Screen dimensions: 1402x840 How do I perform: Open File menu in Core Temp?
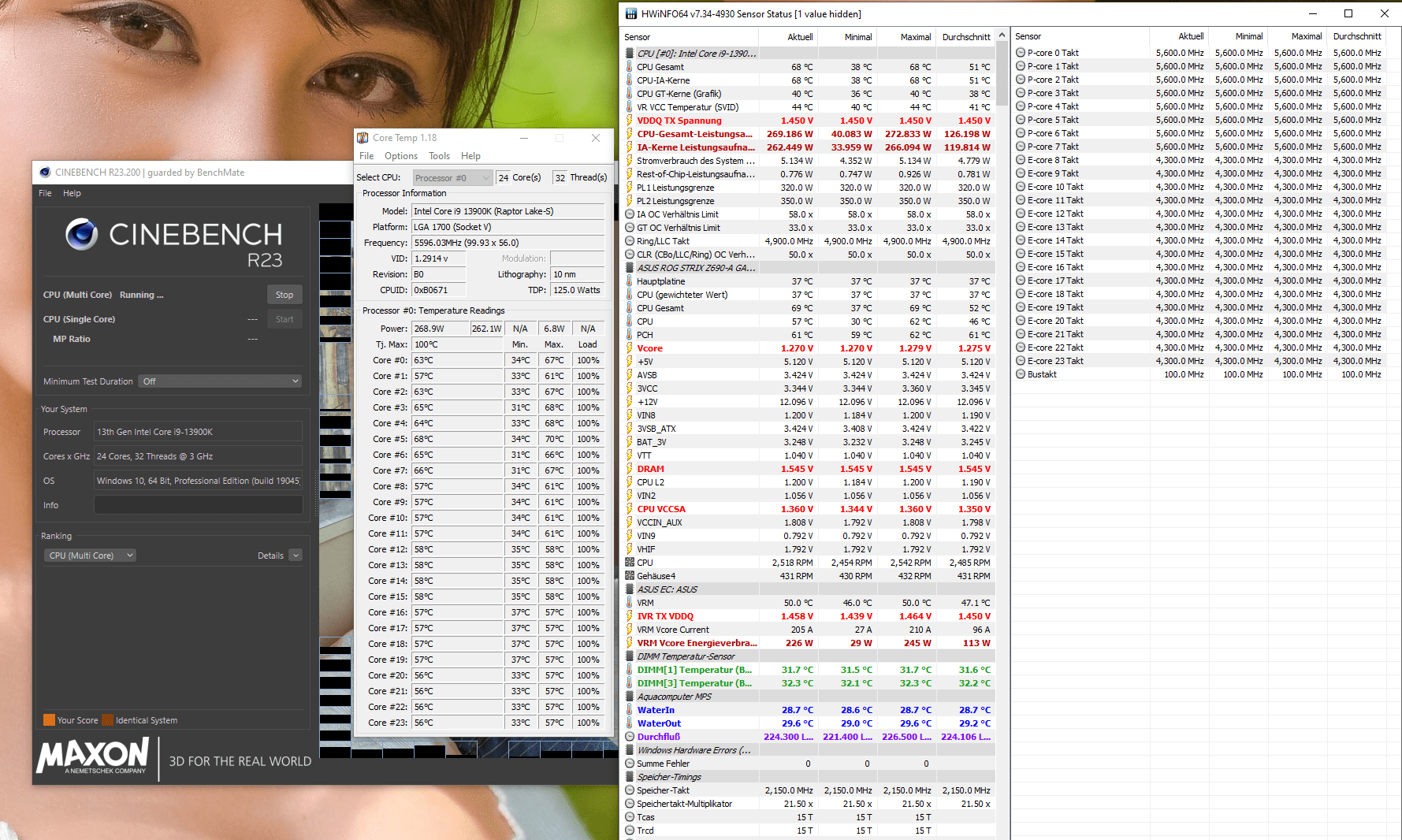366,156
